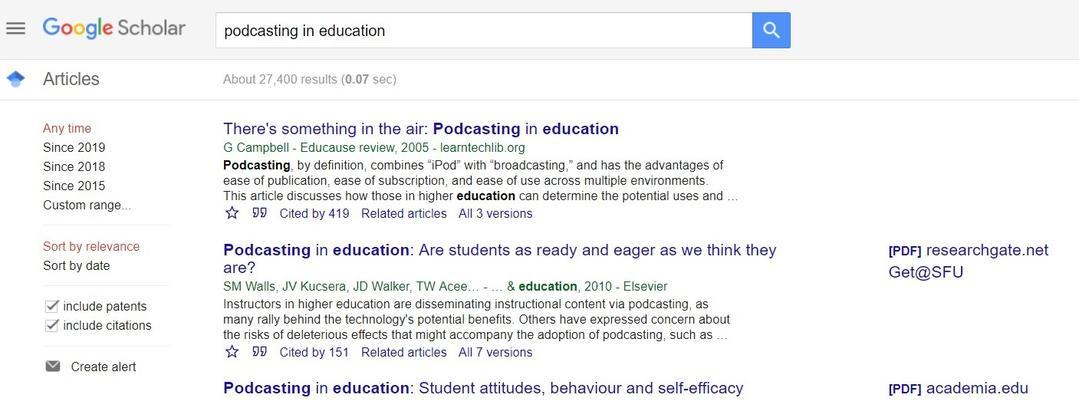The width and height of the screenshot is (1079, 400).
Task: Uncheck the include patents checkbox
Action: pos(51,306)
